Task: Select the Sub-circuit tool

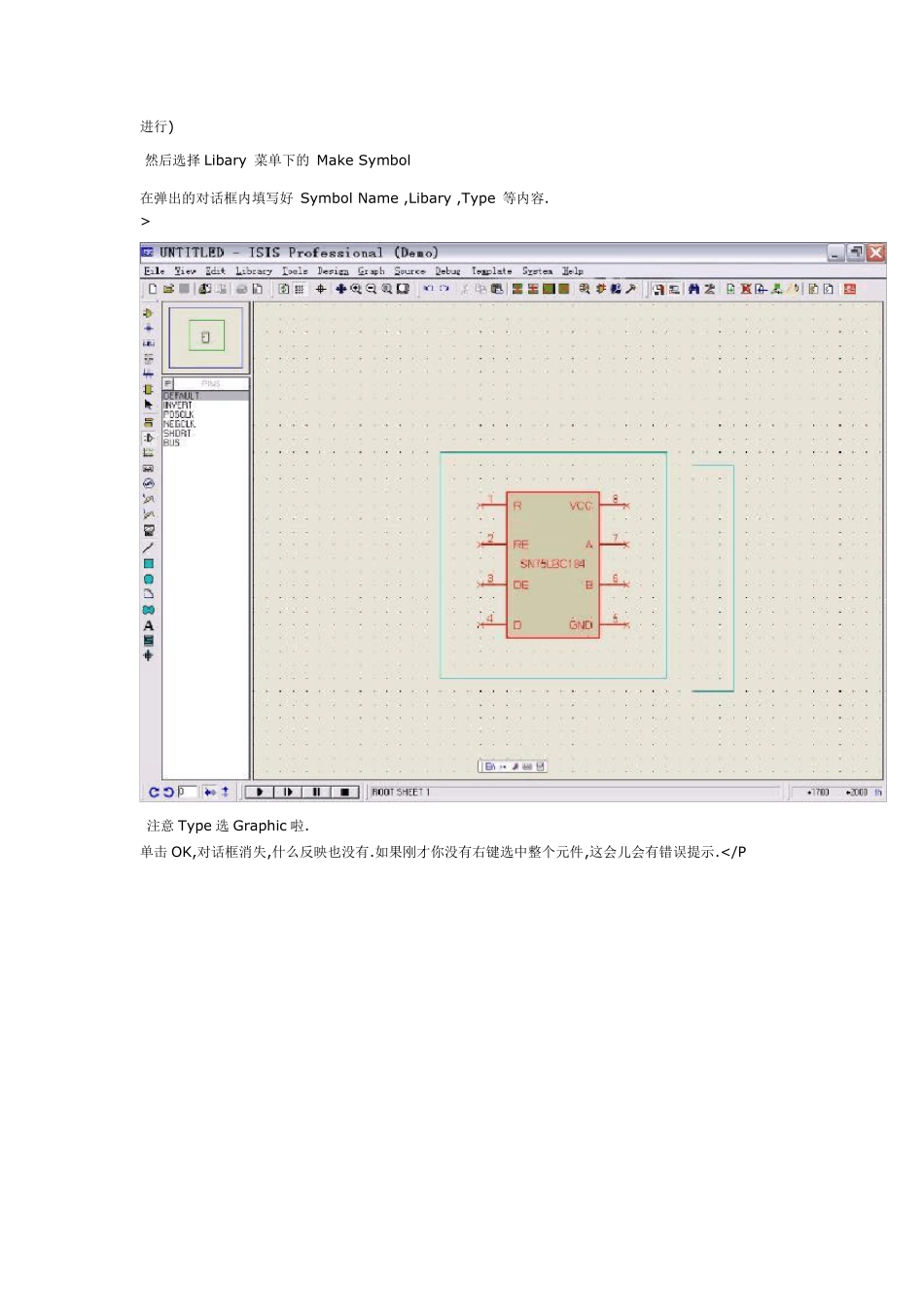Action: [x=148, y=389]
